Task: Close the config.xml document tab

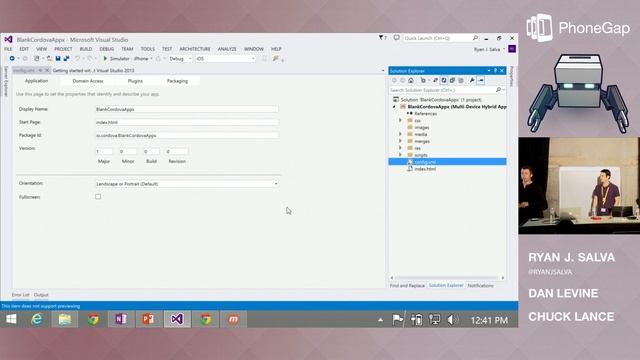Action: point(47,70)
